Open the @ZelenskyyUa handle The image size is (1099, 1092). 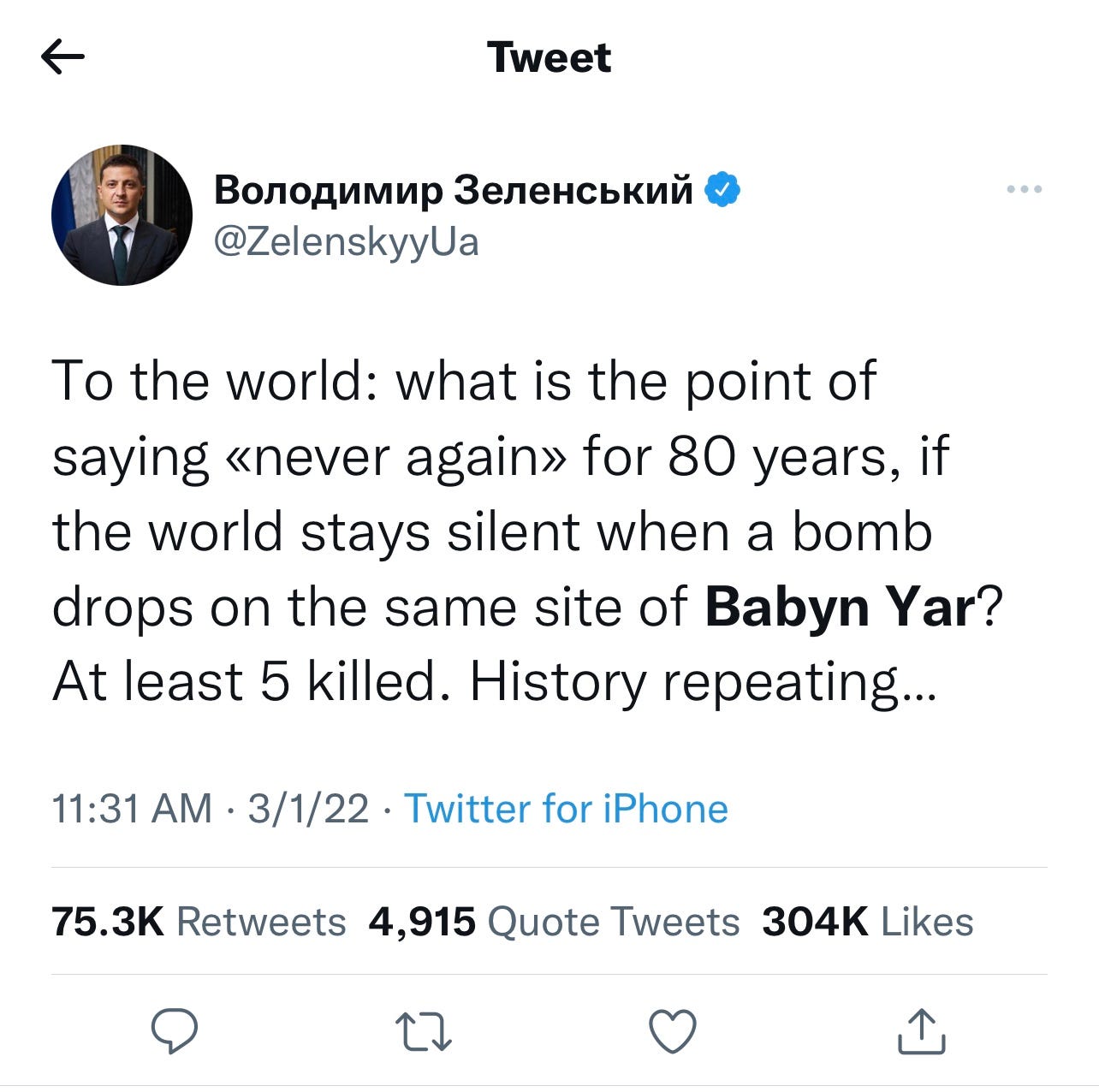(x=346, y=242)
